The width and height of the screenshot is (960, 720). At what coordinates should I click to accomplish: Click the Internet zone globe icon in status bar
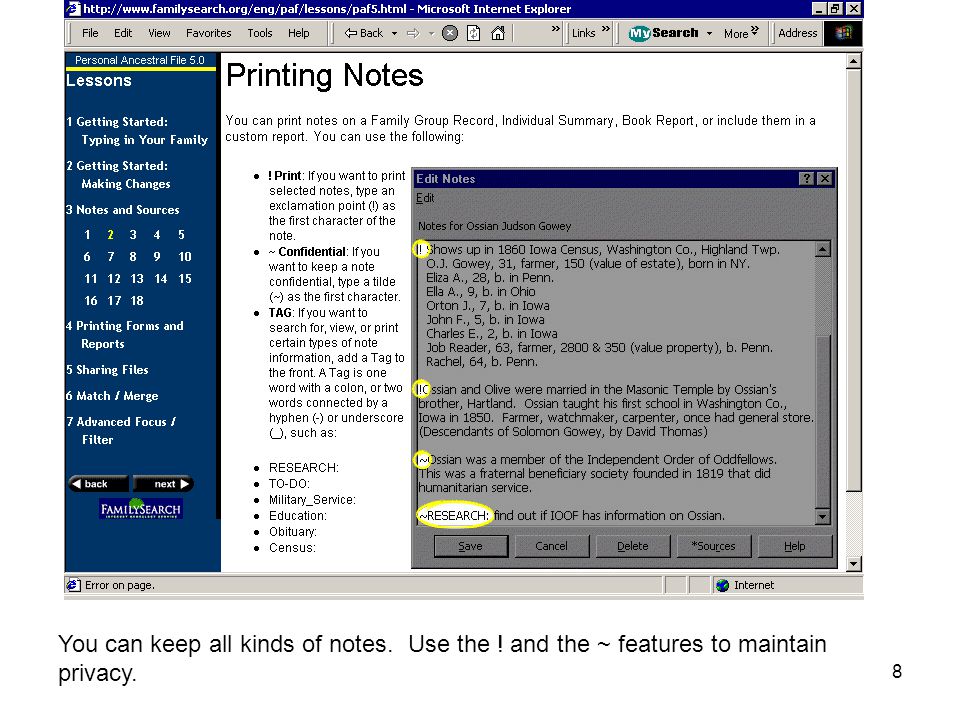point(722,585)
